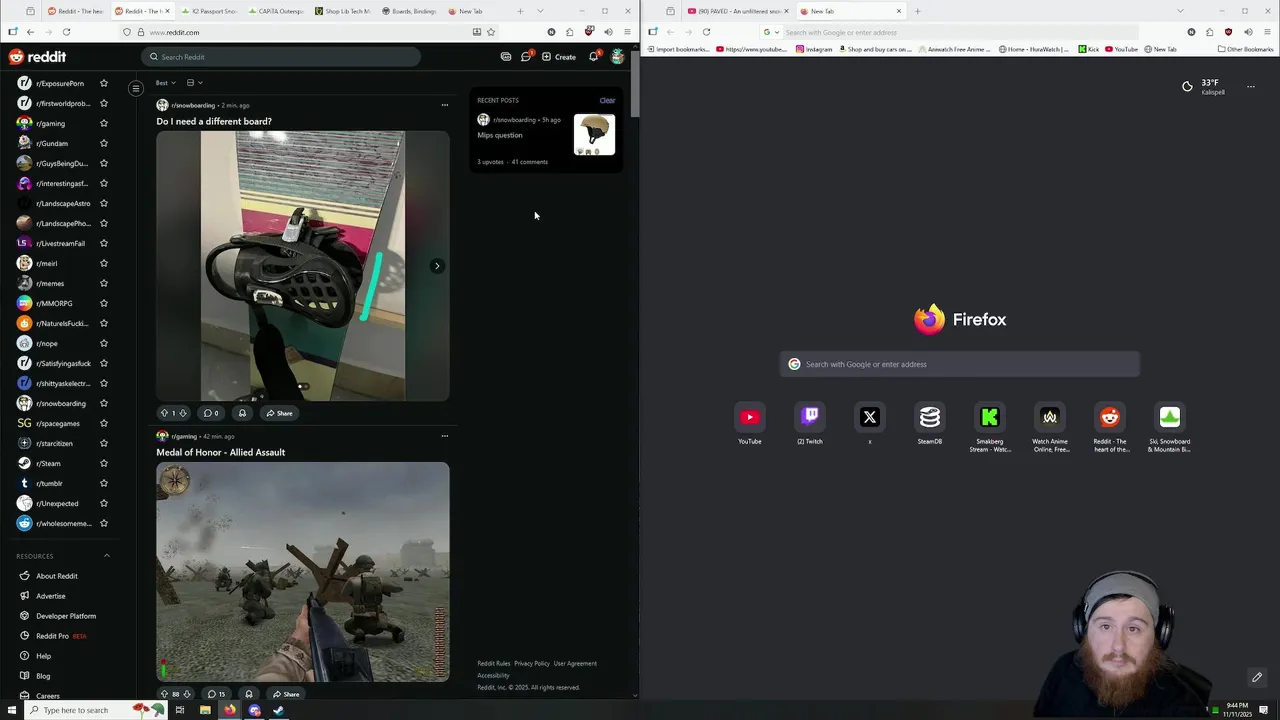Image resolution: width=1280 pixels, height=720 pixels.
Task: Open the tab list dropdown in Reddit window
Action: (x=540, y=11)
